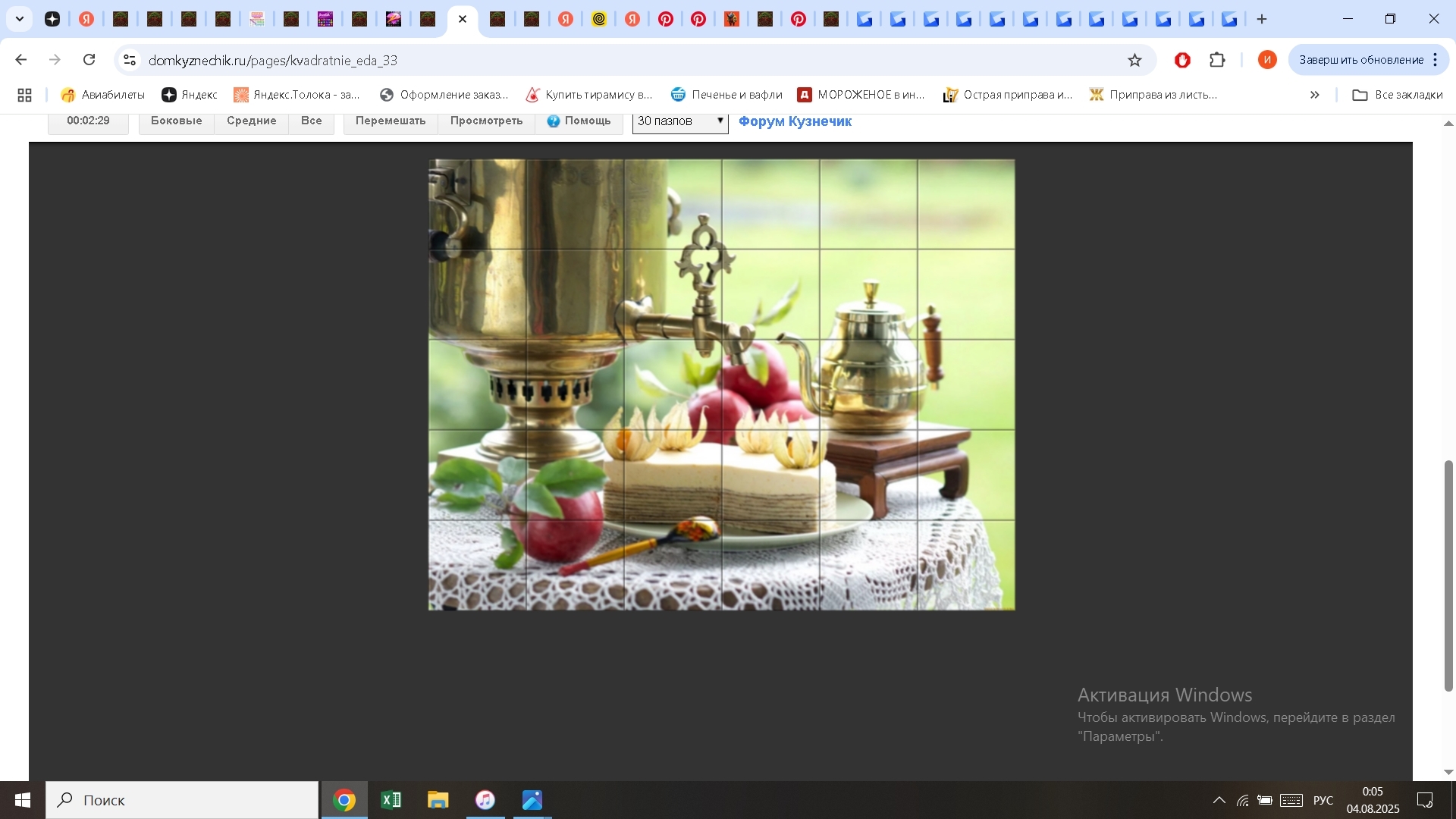The height and width of the screenshot is (819, 1456).
Task: Click the page scrollbar up arrow
Action: 1448,123
